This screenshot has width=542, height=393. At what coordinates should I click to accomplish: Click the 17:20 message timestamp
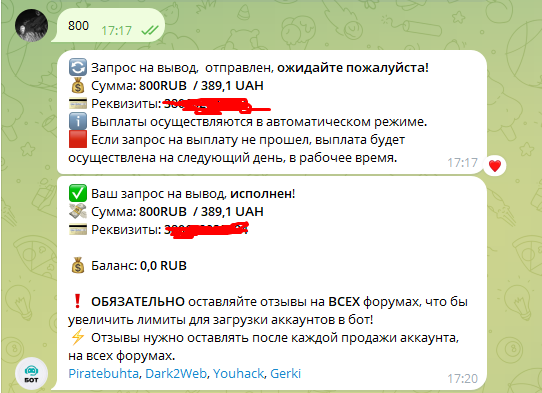[x=462, y=378]
